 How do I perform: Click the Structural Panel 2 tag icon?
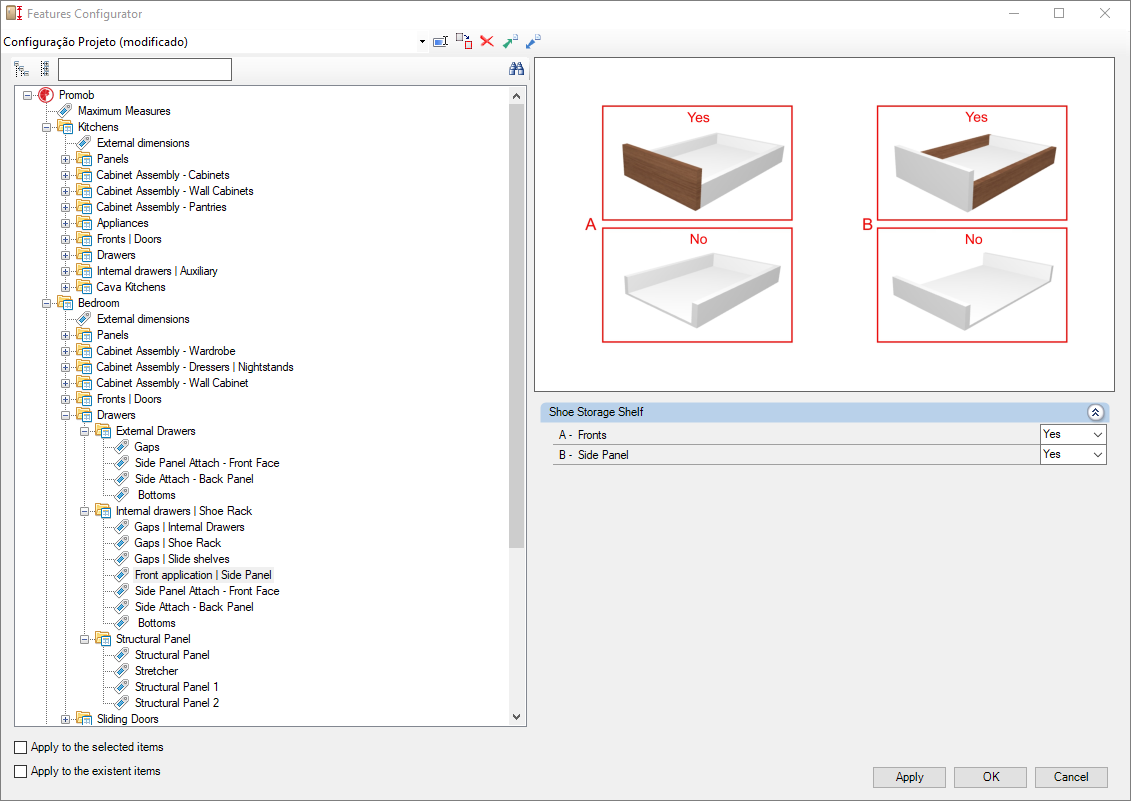122,702
